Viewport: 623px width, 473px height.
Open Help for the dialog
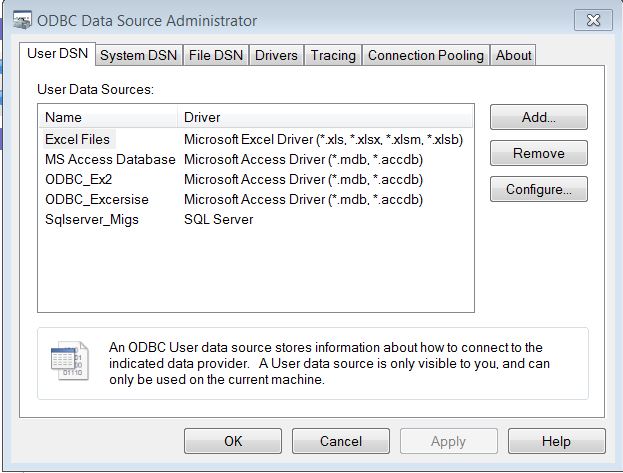click(556, 441)
